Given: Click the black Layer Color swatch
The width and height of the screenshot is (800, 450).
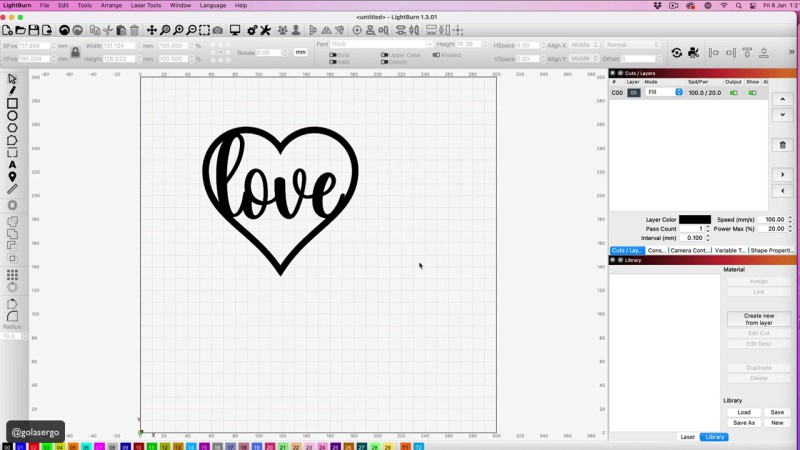Looking at the screenshot, I should pyautogui.click(x=695, y=219).
